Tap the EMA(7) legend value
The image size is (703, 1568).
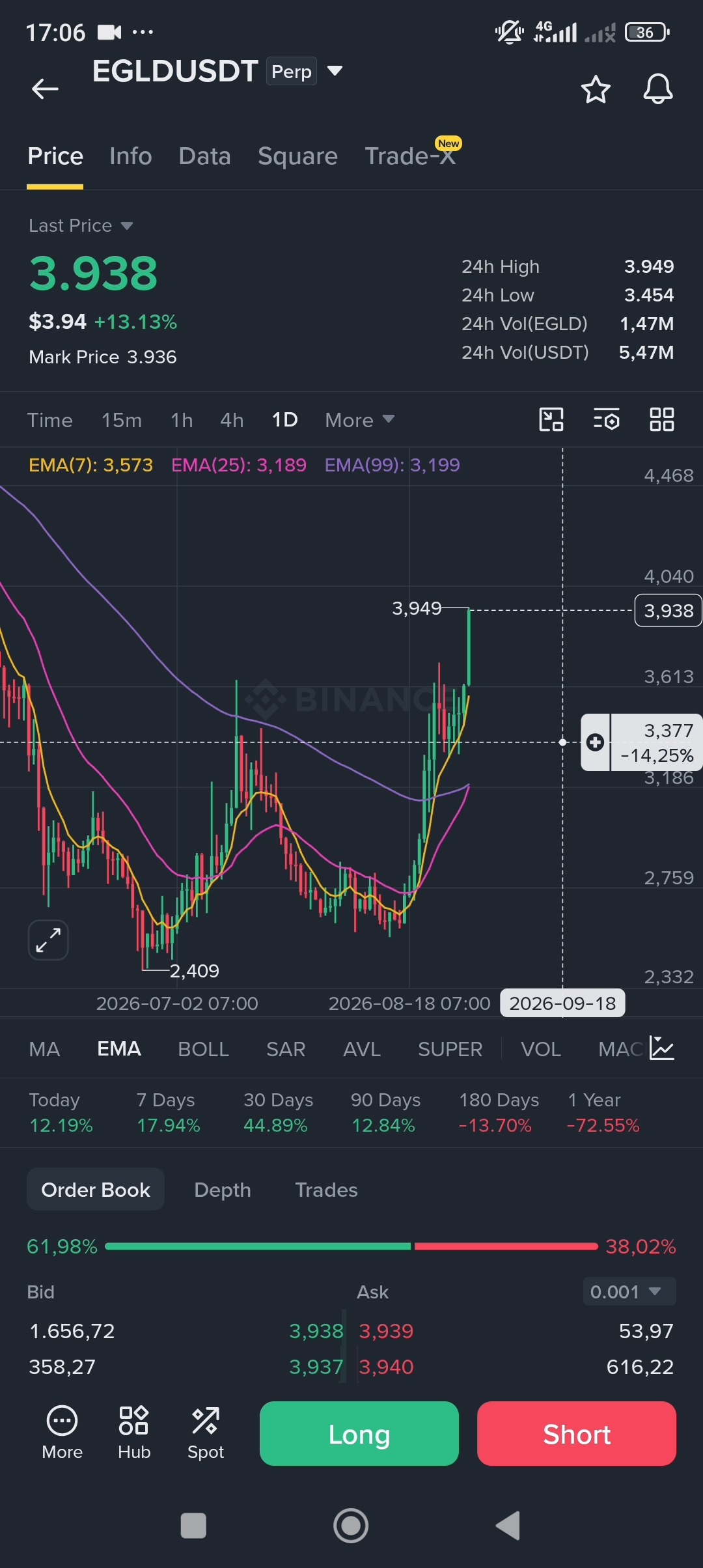(x=91, y=465)
